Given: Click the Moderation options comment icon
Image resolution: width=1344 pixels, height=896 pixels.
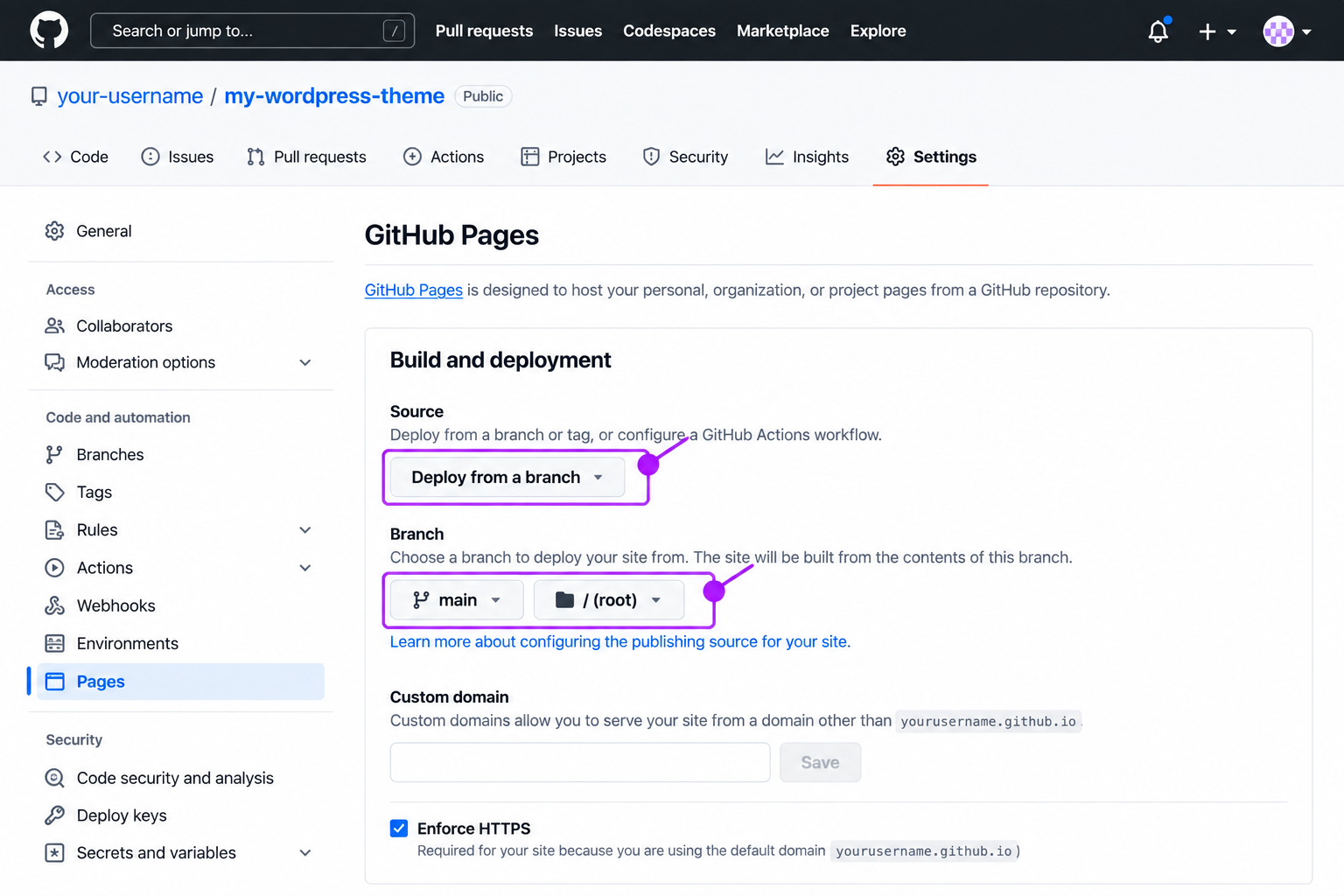Looking at the screenshot, I should coord(54,362).
